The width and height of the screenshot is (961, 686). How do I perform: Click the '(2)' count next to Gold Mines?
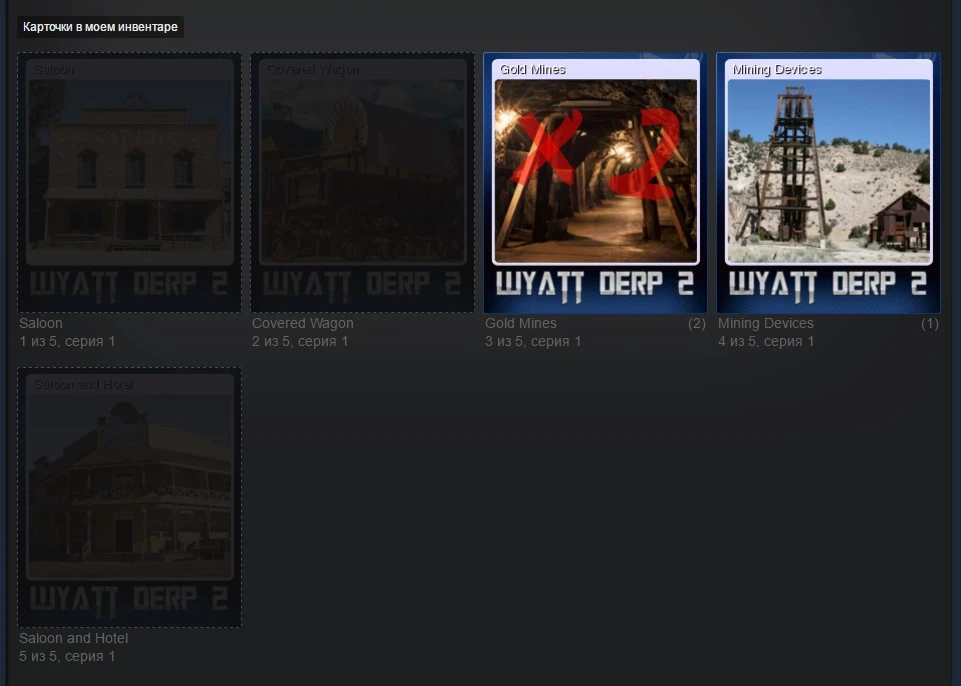[697, 323]
